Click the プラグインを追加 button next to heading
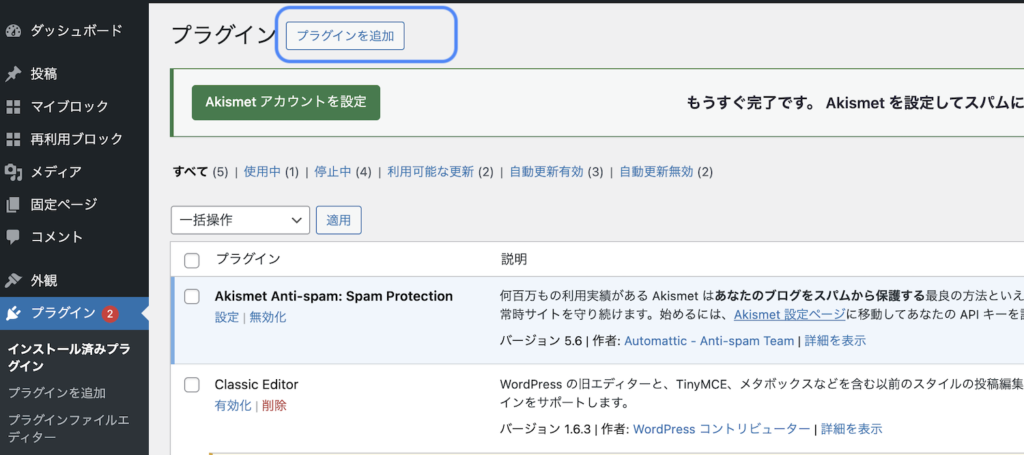Image resolution: width=1024 pixels, height=455 pixels. point(345,36)
